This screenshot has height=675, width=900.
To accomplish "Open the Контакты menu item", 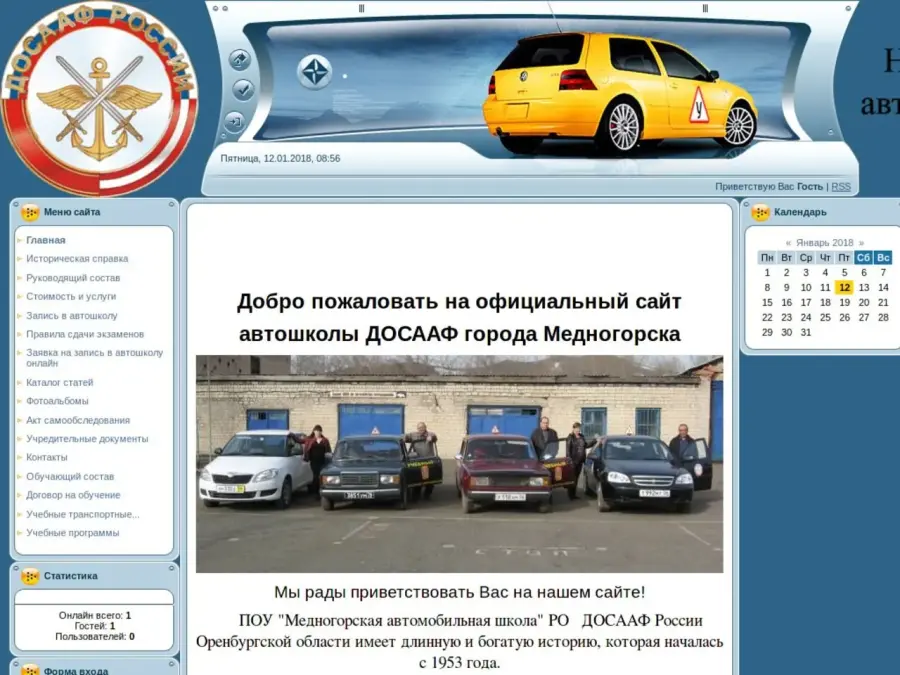I will pos(47,458).
